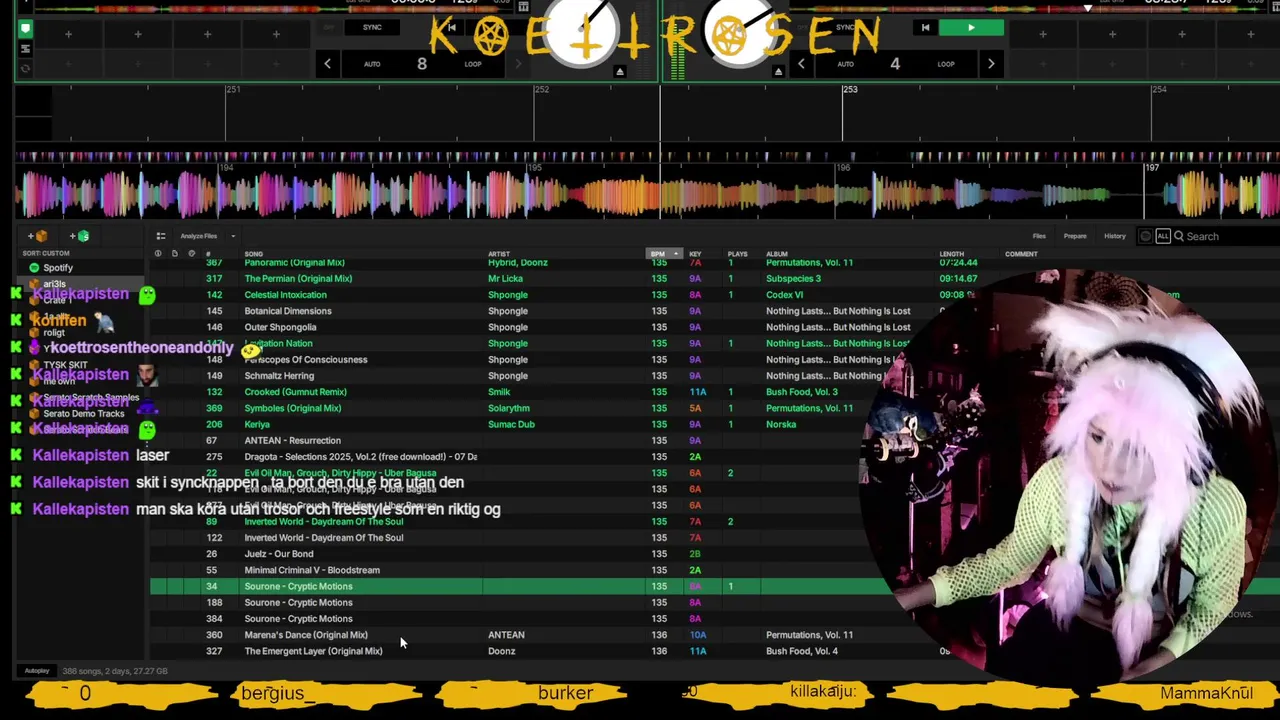Add cue in right deck's first top-row slot
Viewport: 1280px width, 720px height.
(x=1042, y=34)
